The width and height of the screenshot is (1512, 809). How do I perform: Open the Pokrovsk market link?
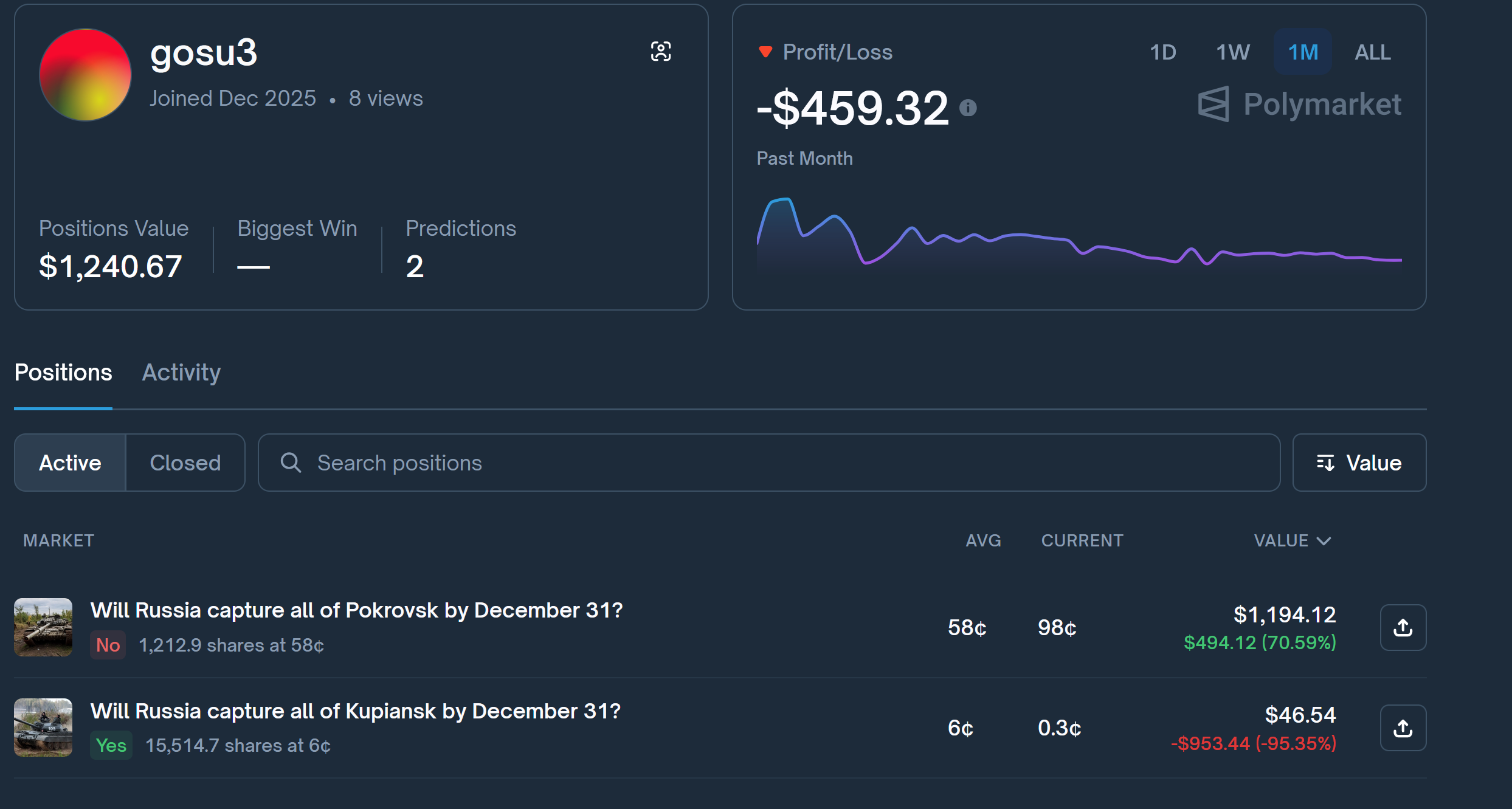click(356, 610)
